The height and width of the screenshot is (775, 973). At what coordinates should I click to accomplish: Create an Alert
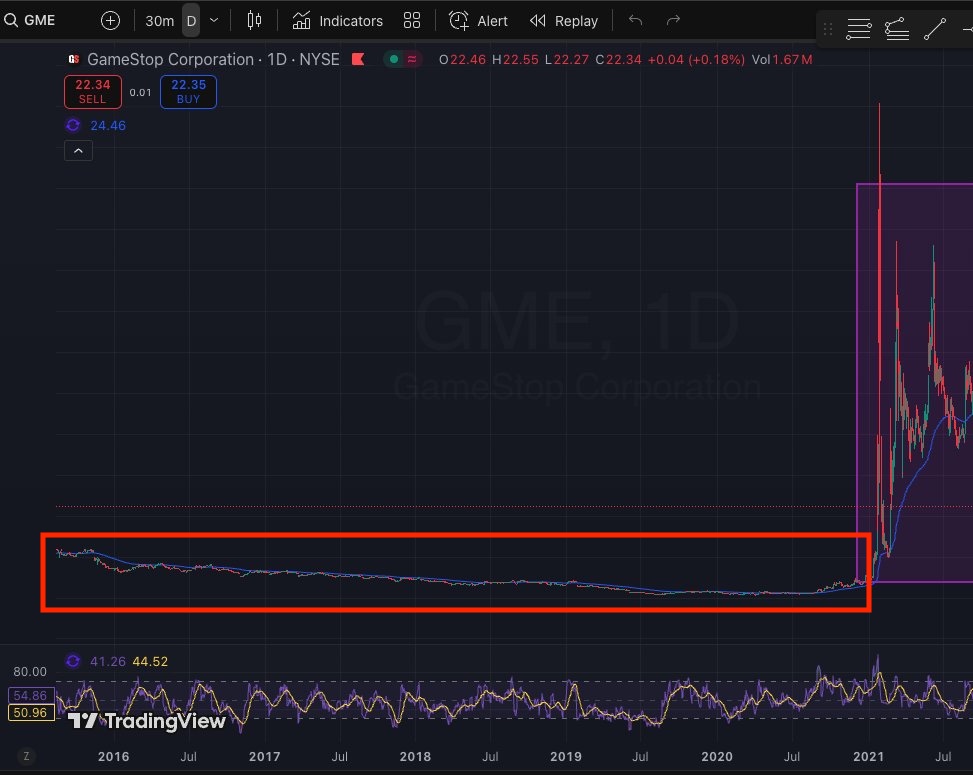pos(478,21)
